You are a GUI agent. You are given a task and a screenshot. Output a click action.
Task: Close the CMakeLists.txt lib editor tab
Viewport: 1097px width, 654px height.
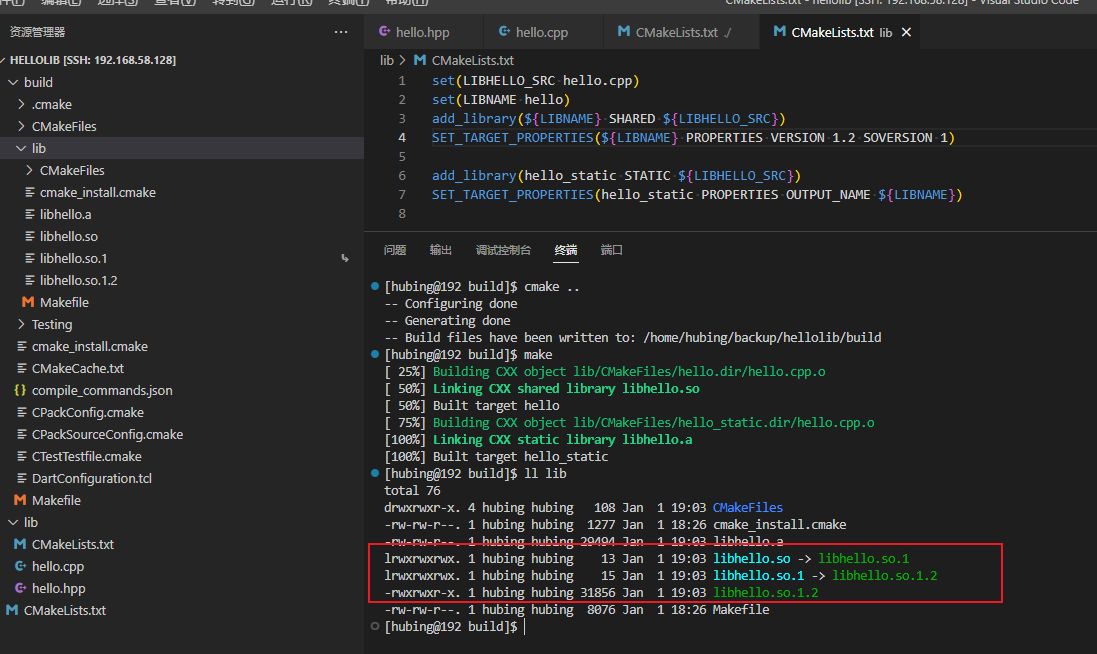pyautogui.click(x=906, y=32)
